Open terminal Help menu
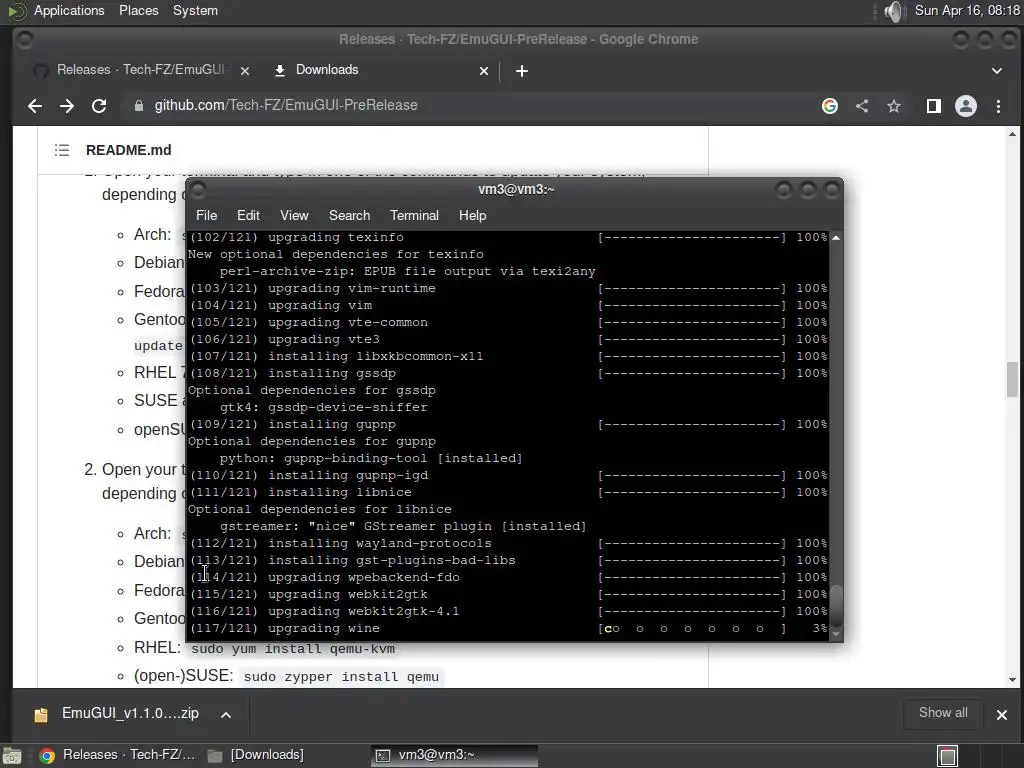The width and height of the screenshot is (1024, 768). tap(472, 216)
